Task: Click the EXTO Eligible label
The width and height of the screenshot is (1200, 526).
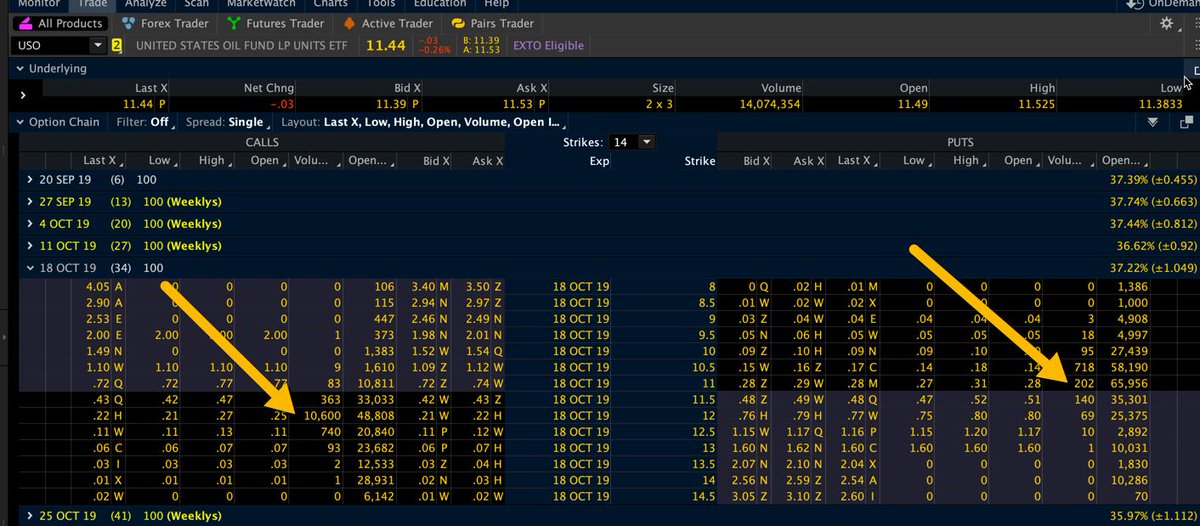Action: coord(548,45)
